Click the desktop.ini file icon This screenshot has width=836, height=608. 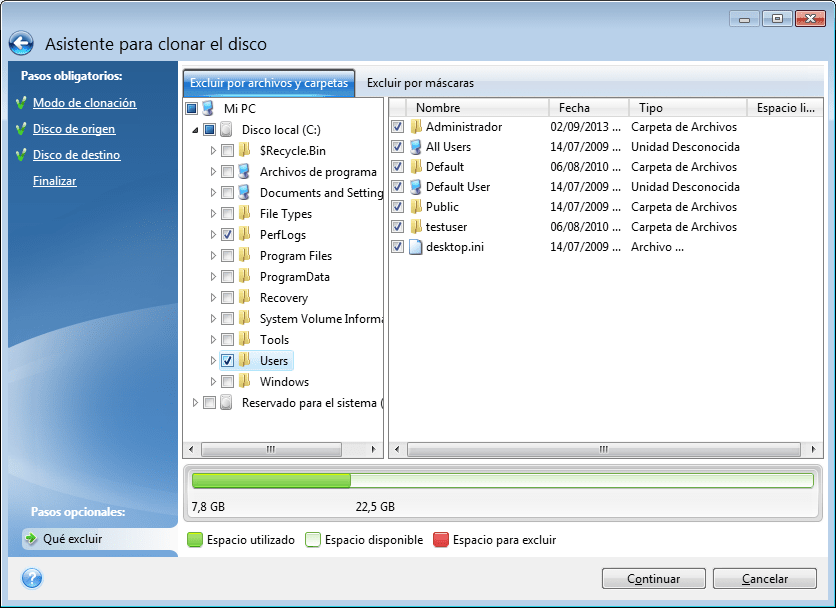click(416, 247)
